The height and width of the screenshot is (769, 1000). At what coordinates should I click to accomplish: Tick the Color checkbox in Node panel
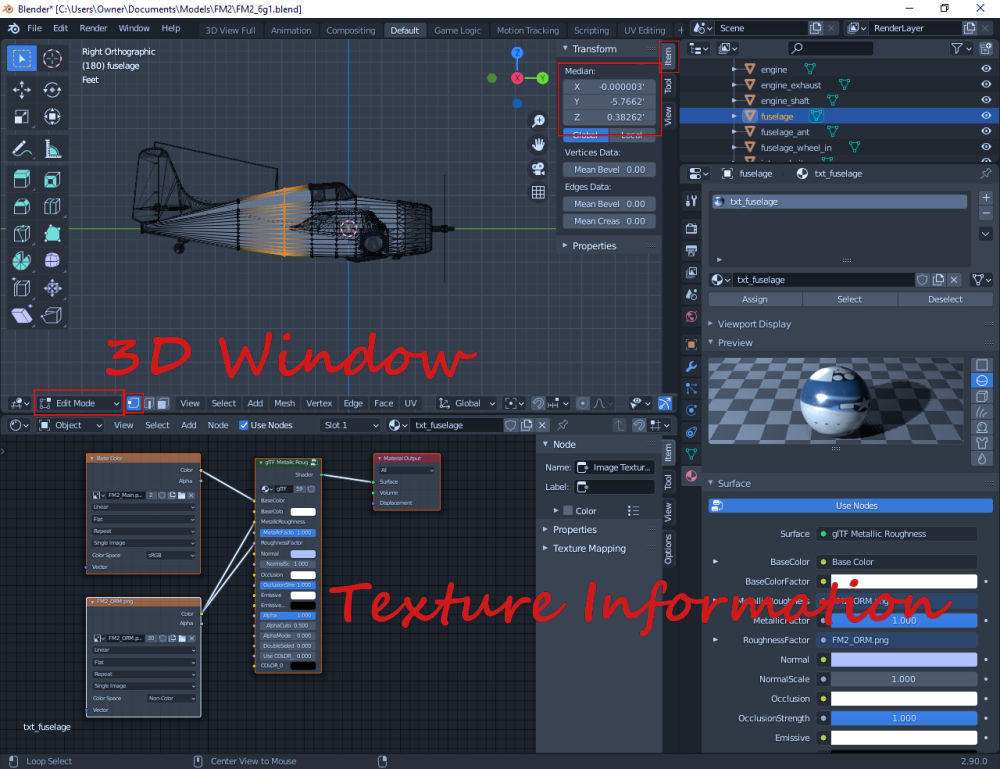point(568,511)
